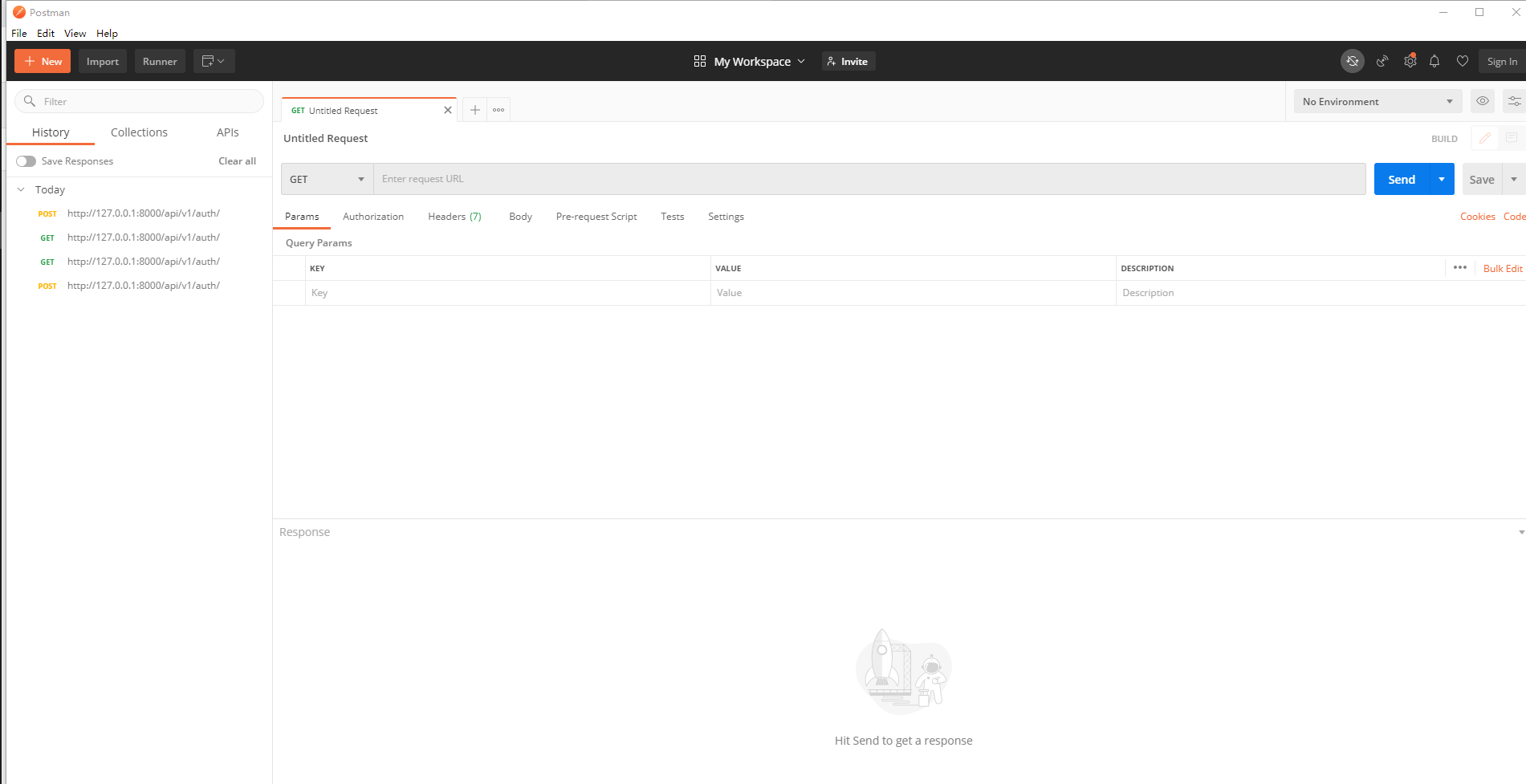This screenshot has height=784, width=1526.
Task: Click the offline sync status icon
Action: [1353, 61]
